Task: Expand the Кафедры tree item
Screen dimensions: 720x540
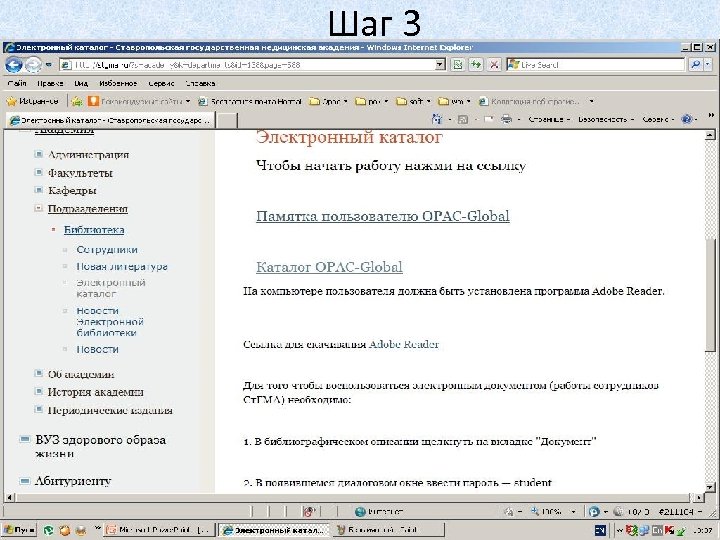Action: click(39, 190)
